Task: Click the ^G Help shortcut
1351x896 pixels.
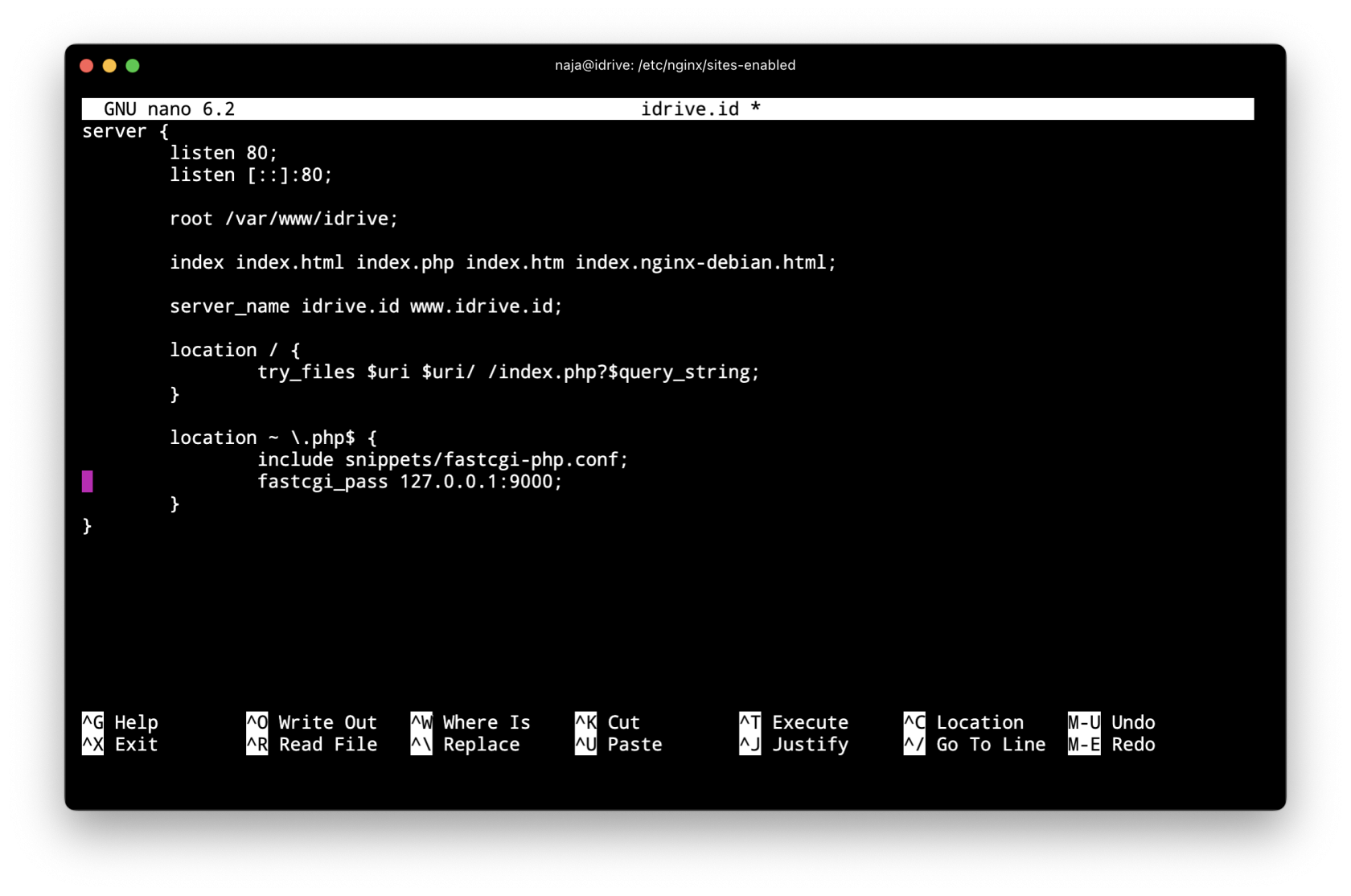Action: coord(121,722)
